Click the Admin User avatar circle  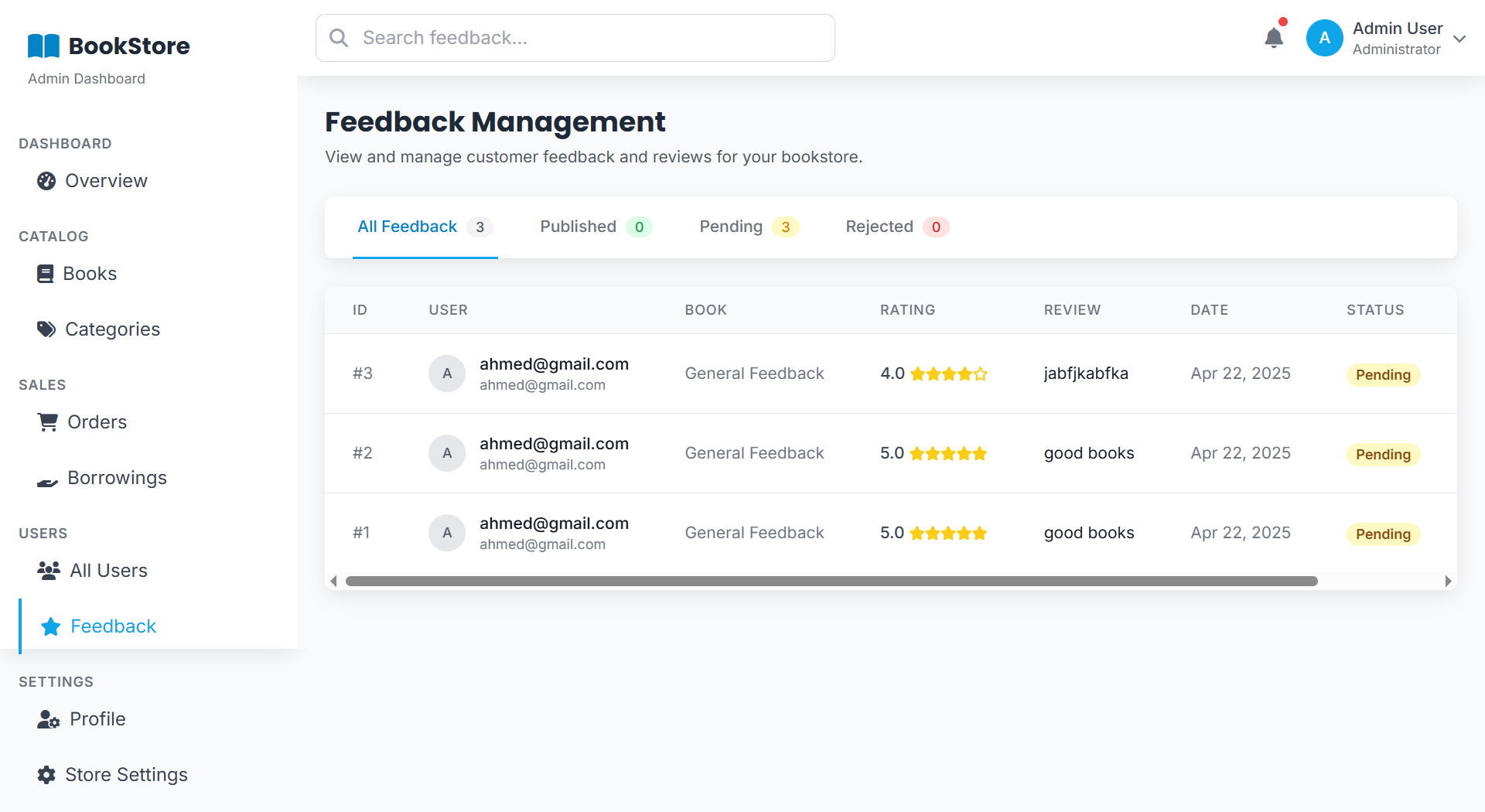[x=1324, y=38]
